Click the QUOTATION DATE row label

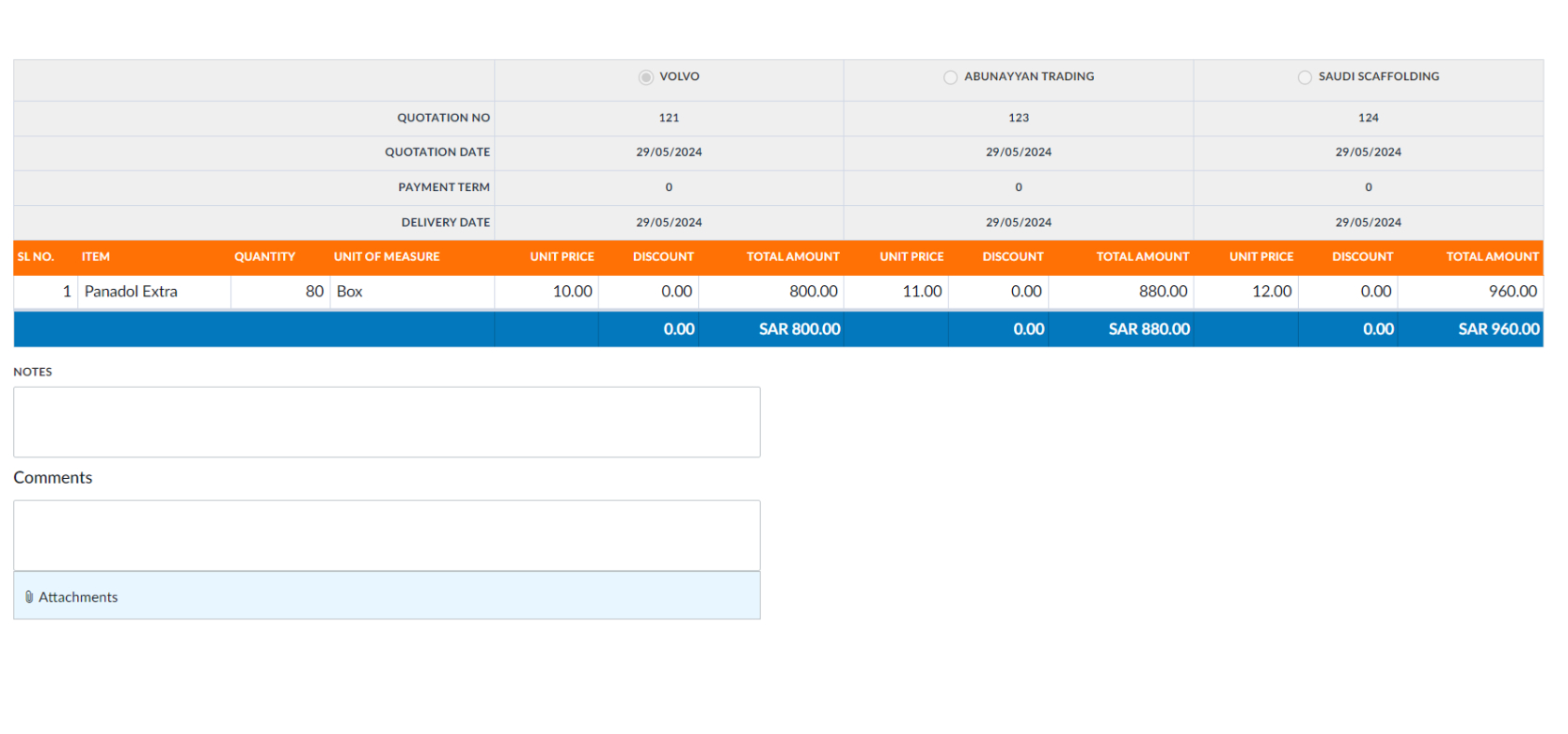pos(437,152)
